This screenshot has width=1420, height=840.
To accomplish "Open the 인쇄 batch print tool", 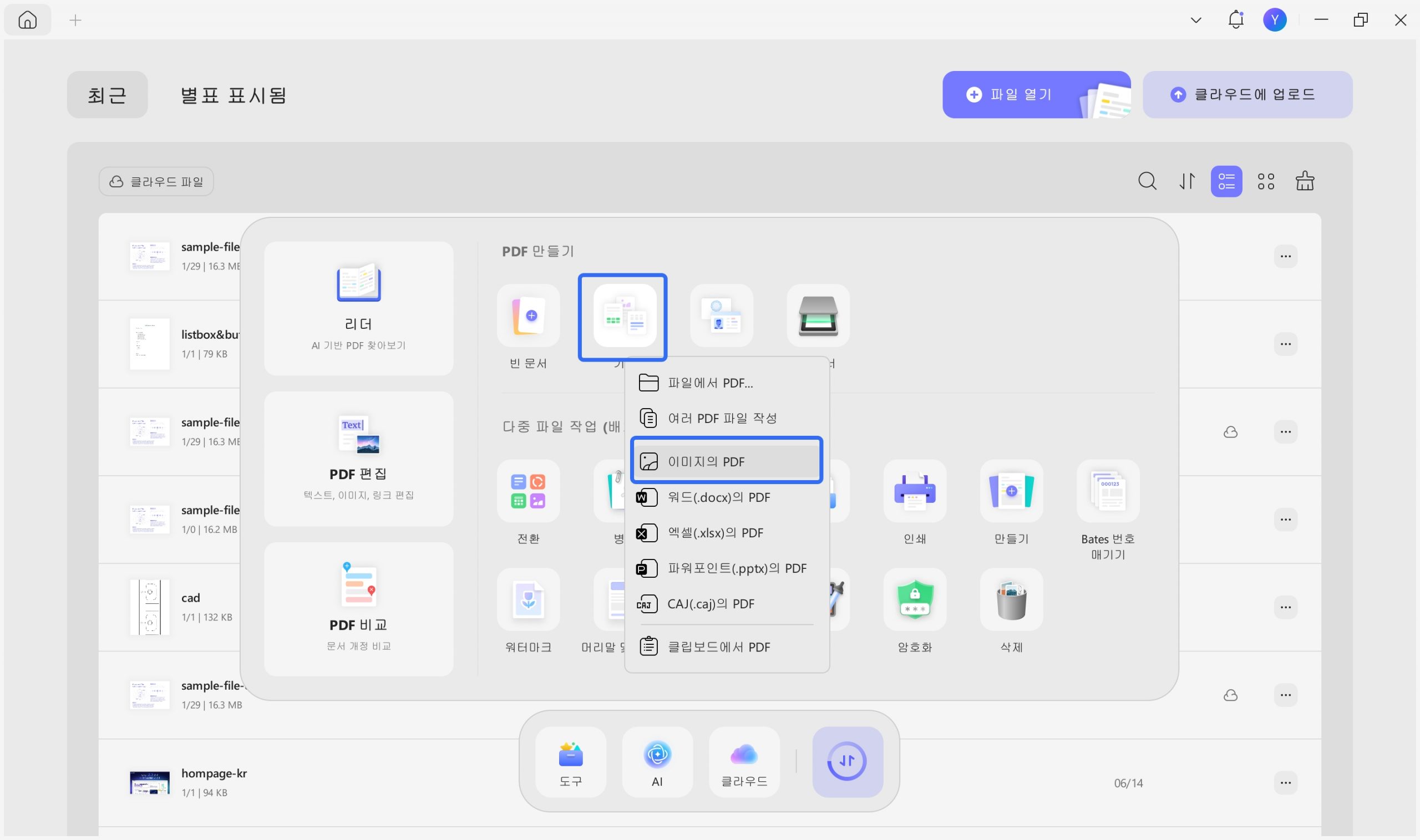I will 914,491.
